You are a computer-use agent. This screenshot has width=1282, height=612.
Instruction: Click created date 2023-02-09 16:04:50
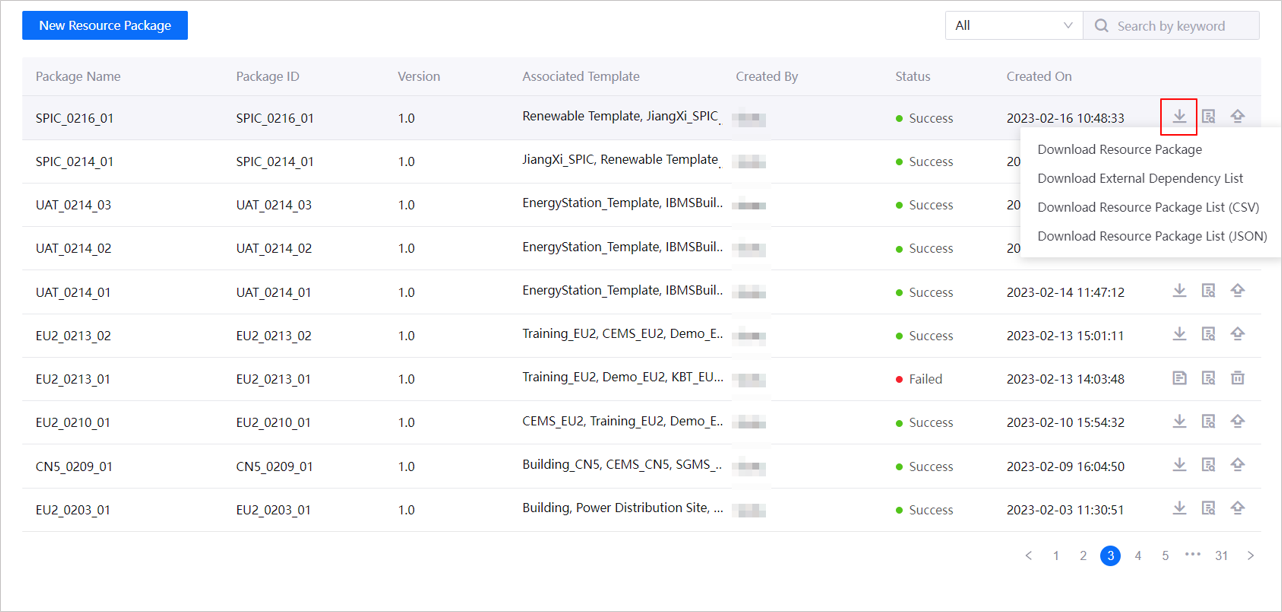pos(1065,466)
